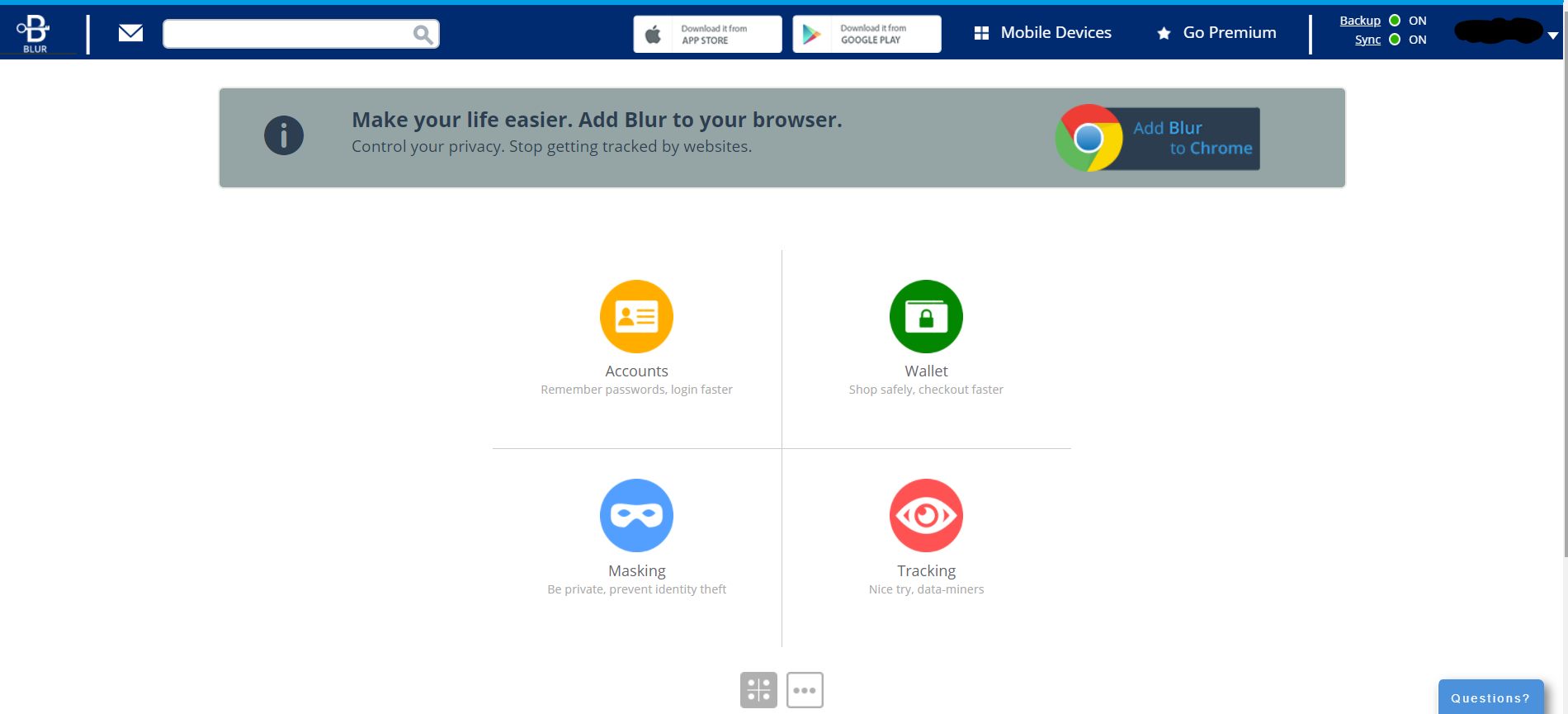Screen dimensions: 1568x714
Task: Click the info circle icon in the banner
Action: tap(284, 135)
